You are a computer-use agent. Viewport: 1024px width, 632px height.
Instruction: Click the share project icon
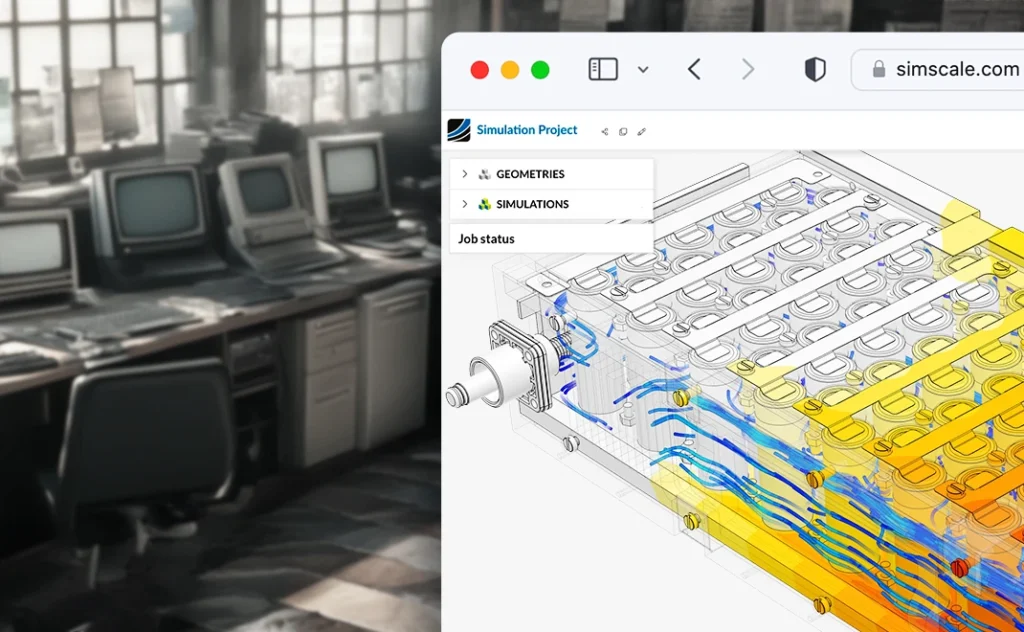click(604, 131)
